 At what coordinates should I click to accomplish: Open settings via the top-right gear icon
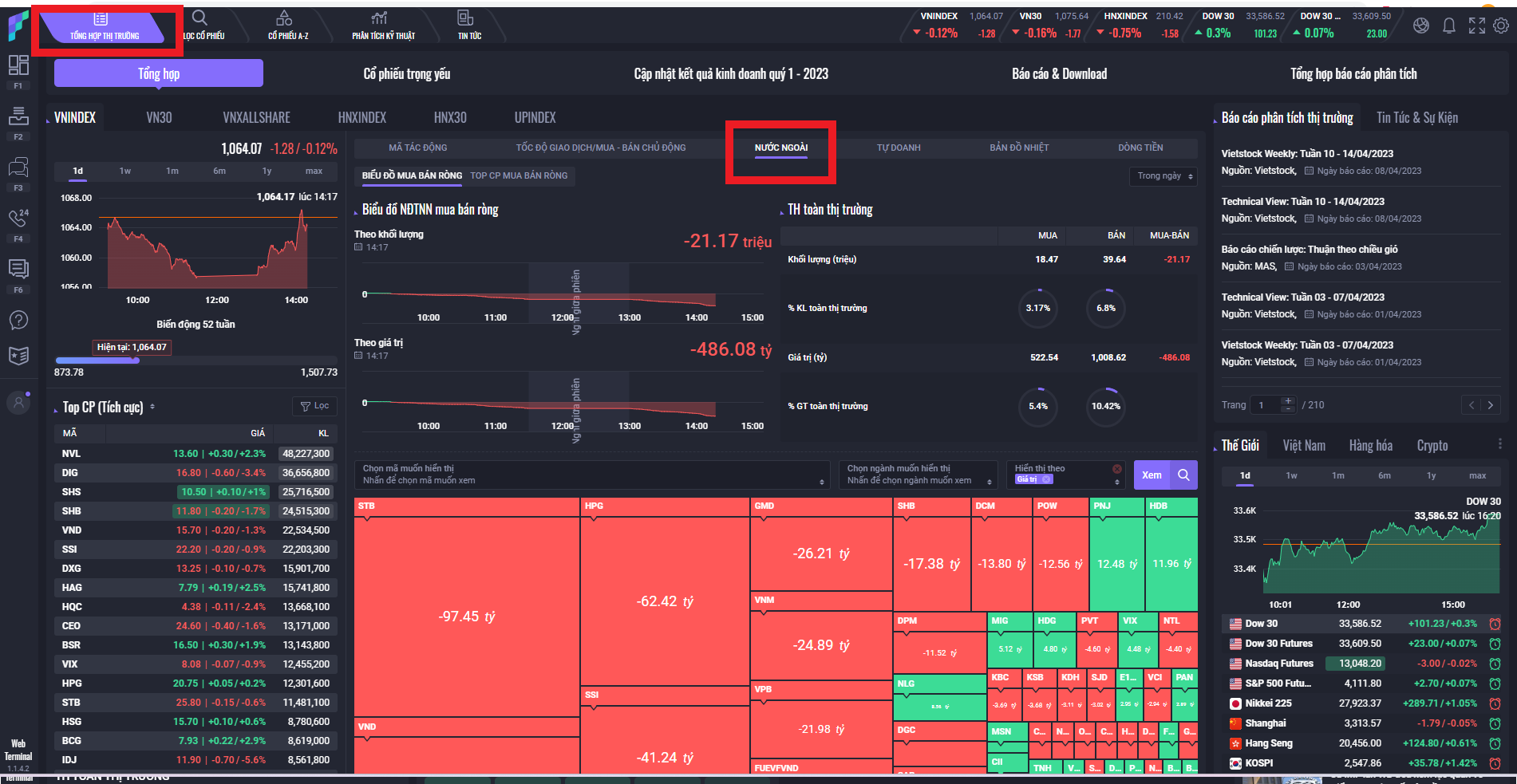pyautogui.click(x=1501, y=26)
